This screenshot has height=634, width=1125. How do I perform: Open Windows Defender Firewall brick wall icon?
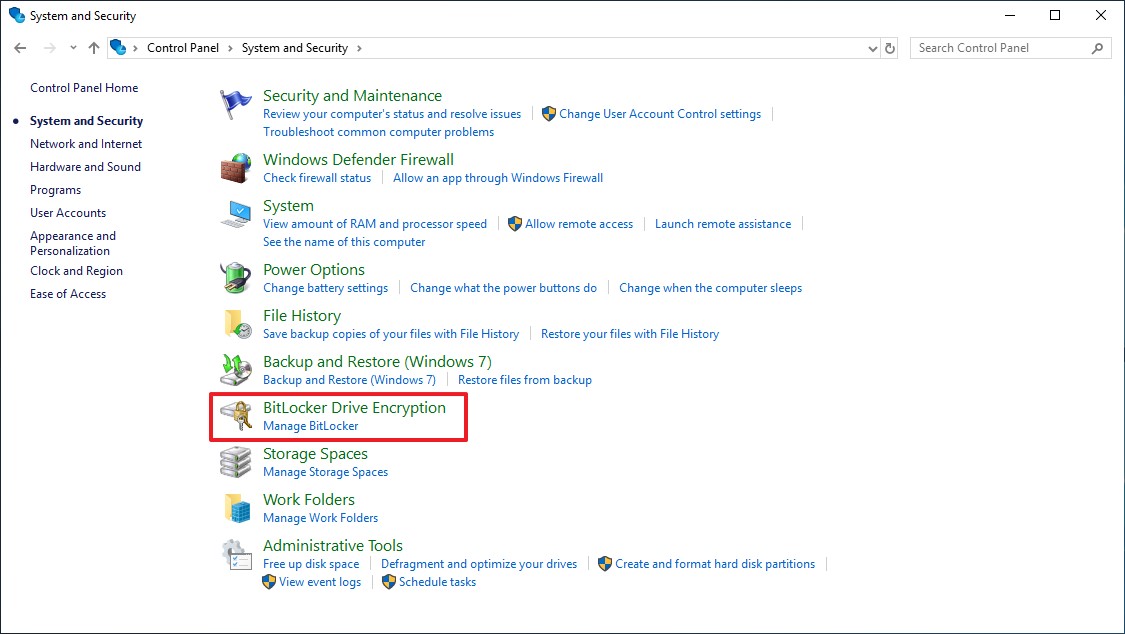point(236,167)
